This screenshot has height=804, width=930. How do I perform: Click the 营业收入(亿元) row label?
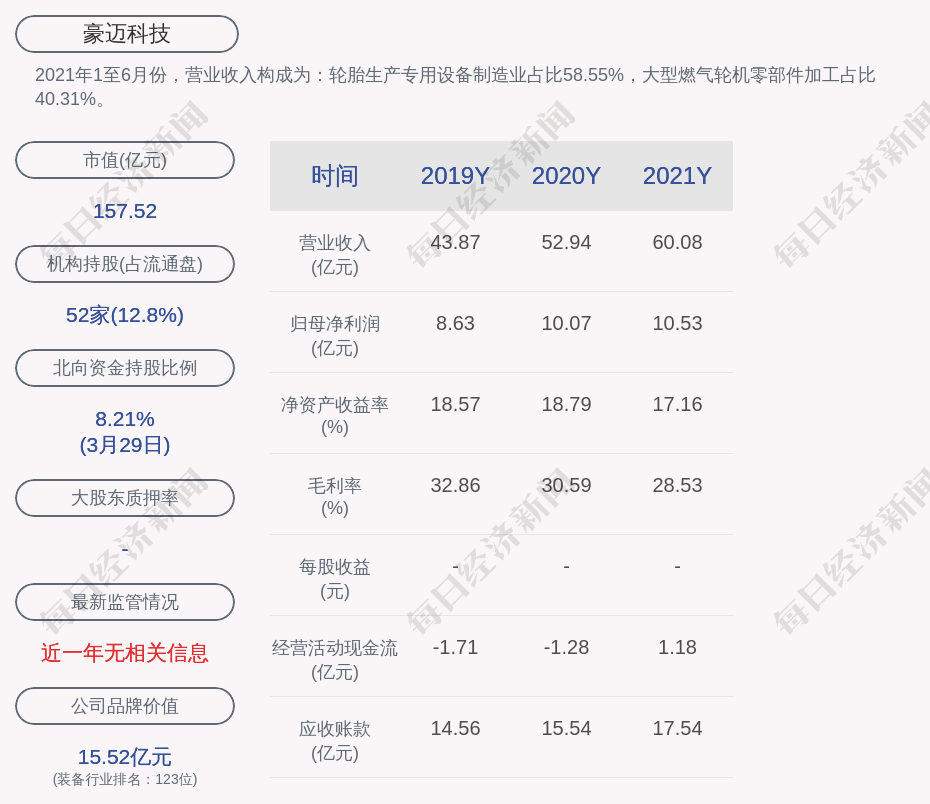(335, 255)
